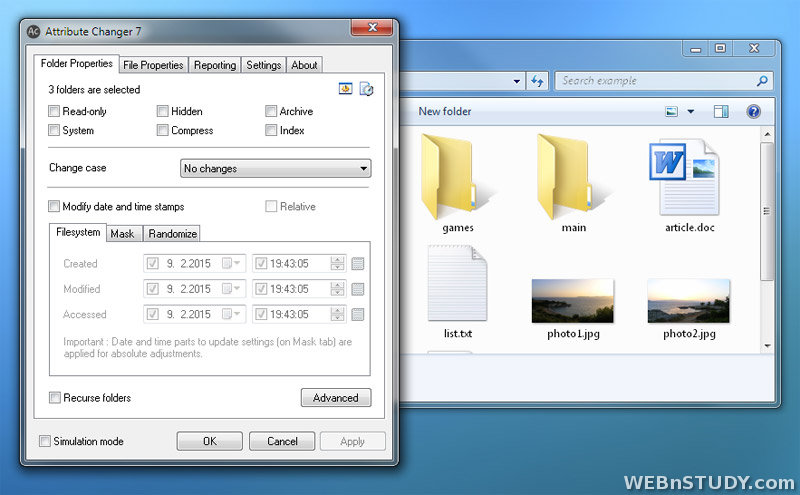The image size is (800, 495).
Task: Toggle the Relative checkbox
Action: pos(271,206)
